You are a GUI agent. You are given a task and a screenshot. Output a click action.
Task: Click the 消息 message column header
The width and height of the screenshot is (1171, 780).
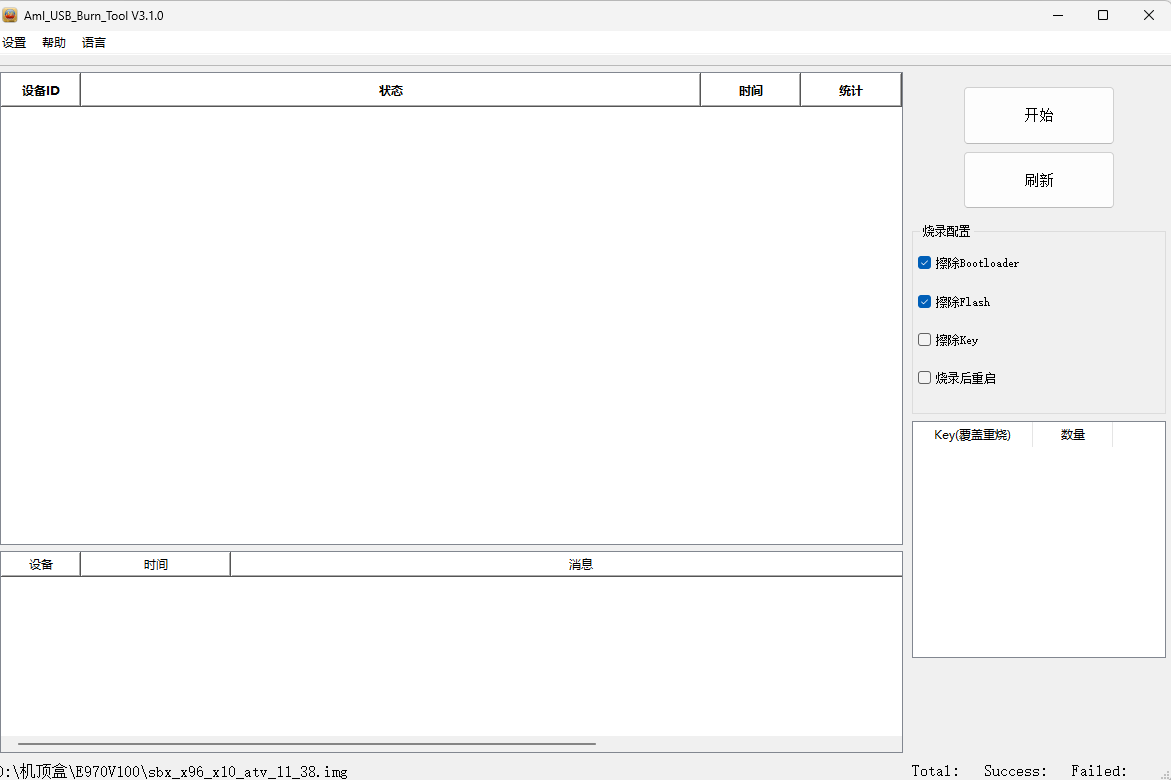coord(581,563)
